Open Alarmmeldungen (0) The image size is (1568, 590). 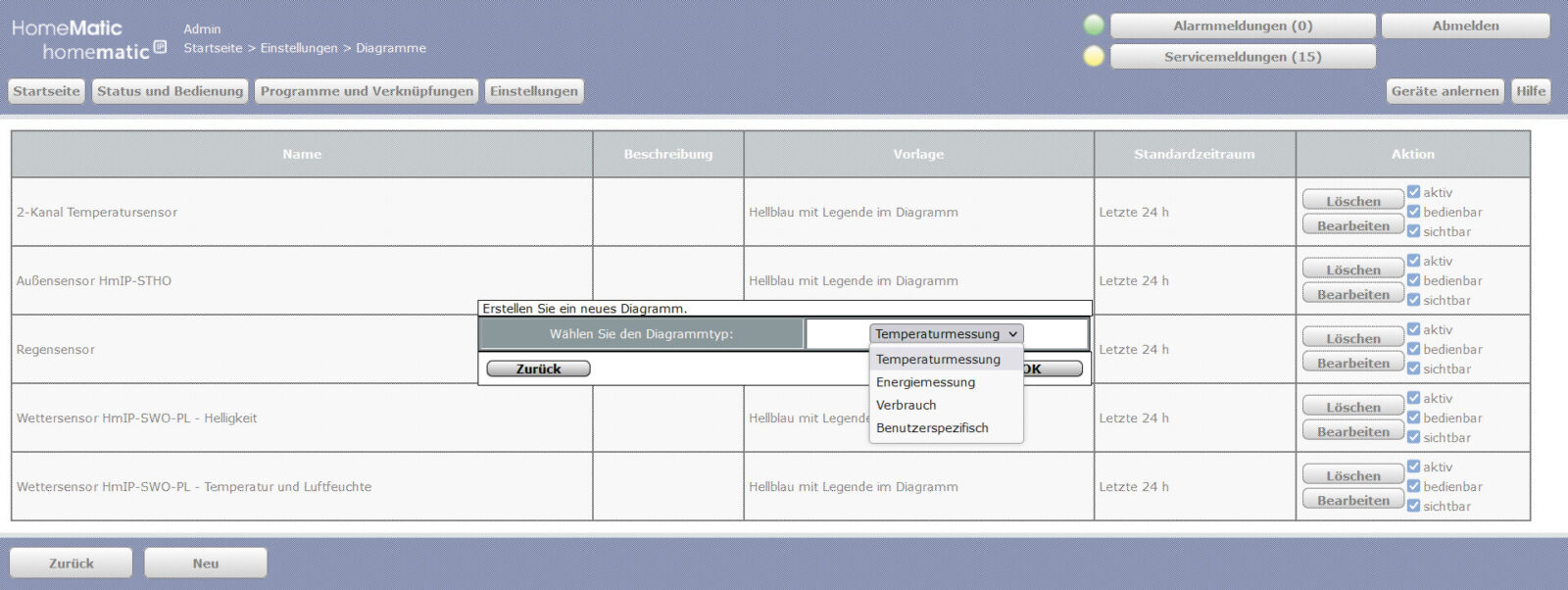click(1243, 25)
